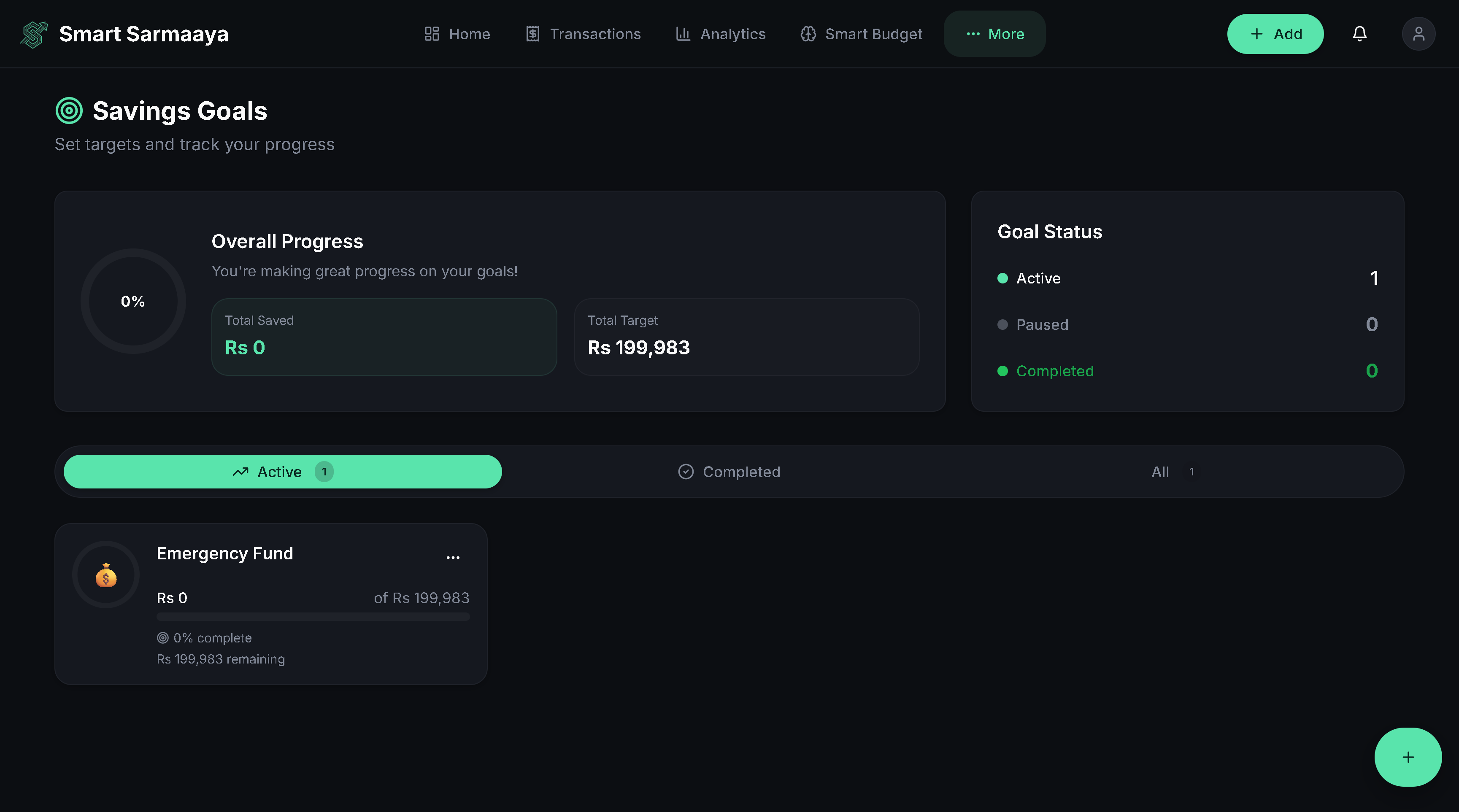
Task: Navigate to Analytics
Action: [x=721, y=34]
